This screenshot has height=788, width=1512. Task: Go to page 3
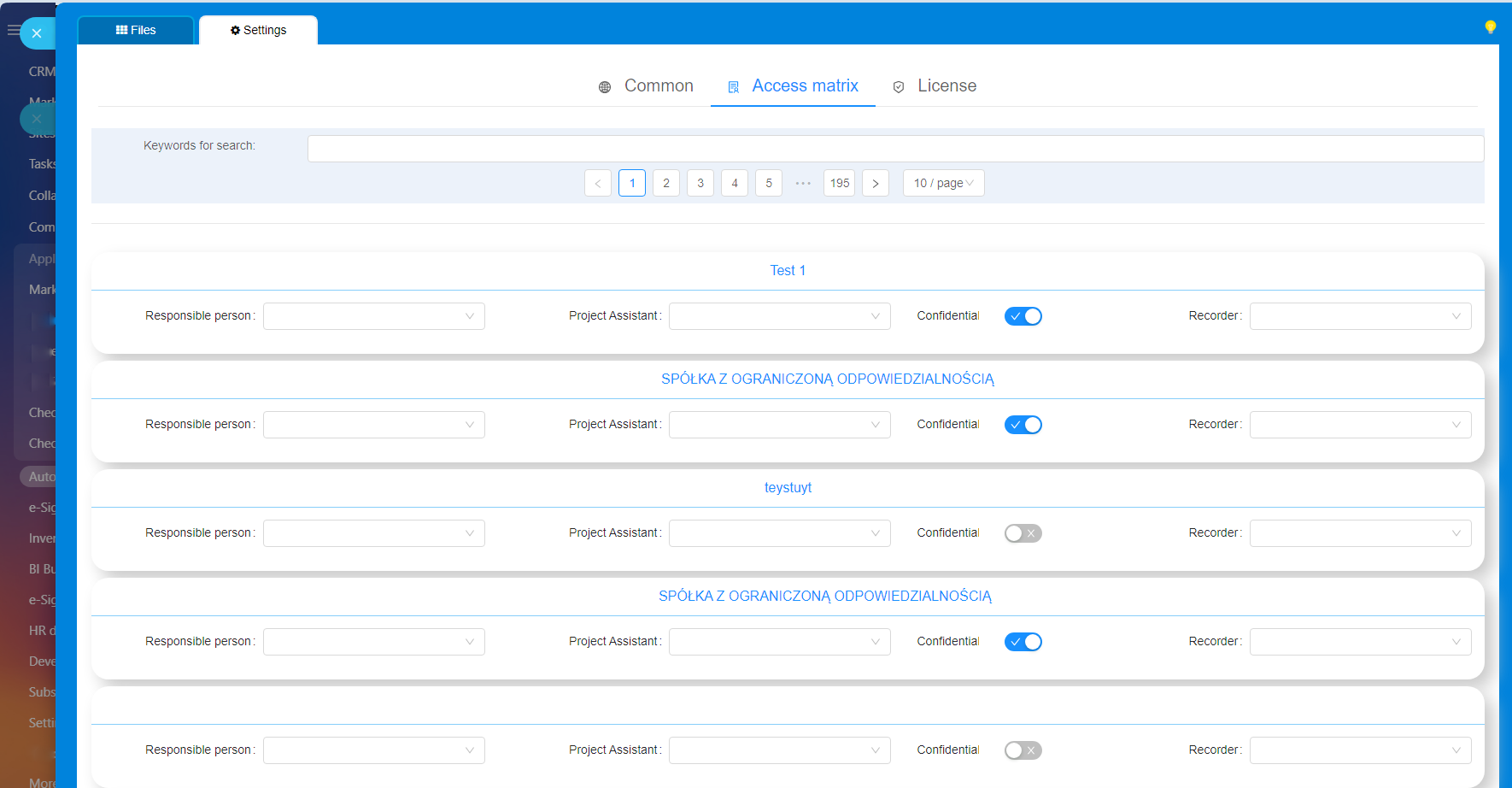[700, 183]
